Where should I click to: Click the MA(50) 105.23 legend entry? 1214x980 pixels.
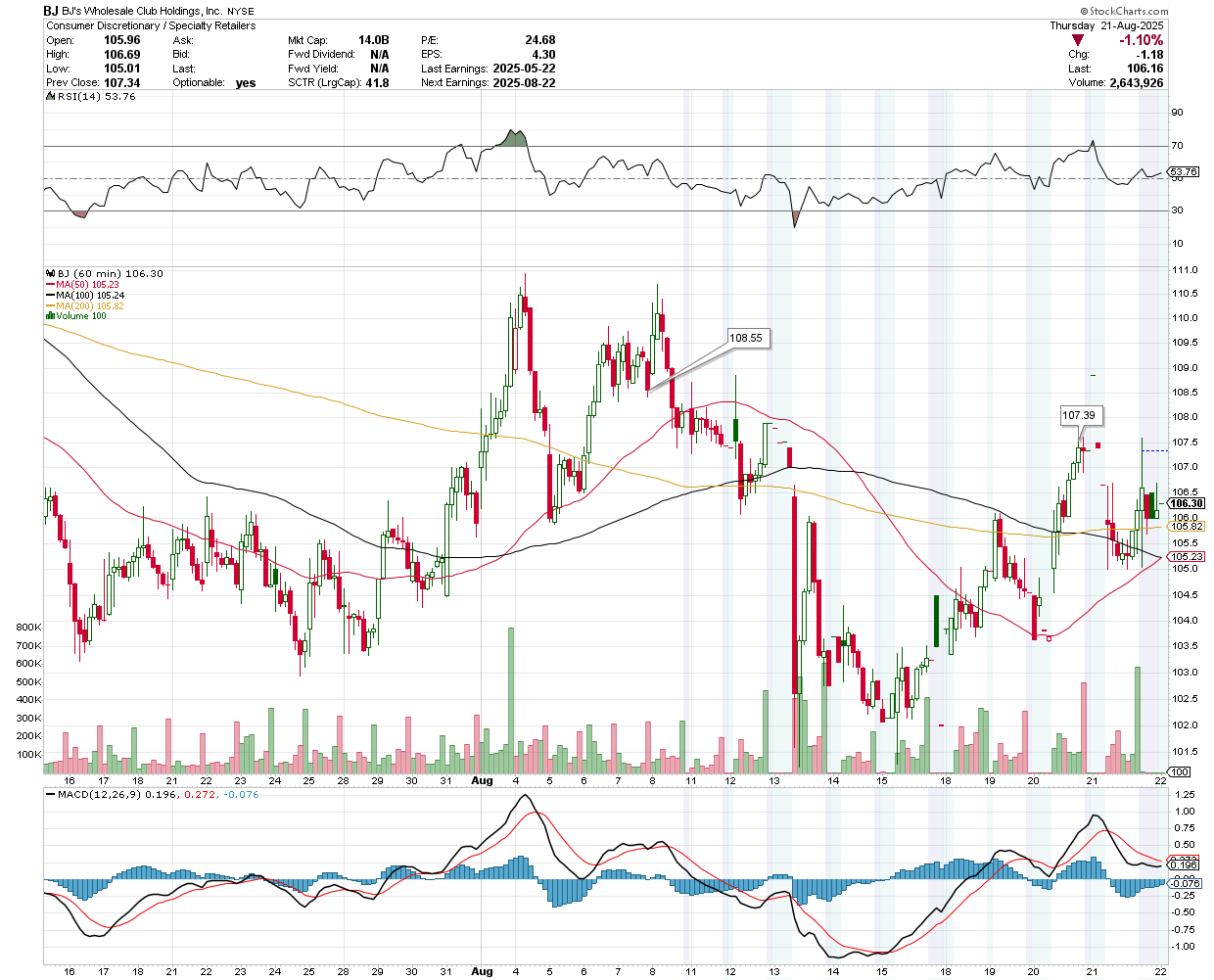coord(87,285)
